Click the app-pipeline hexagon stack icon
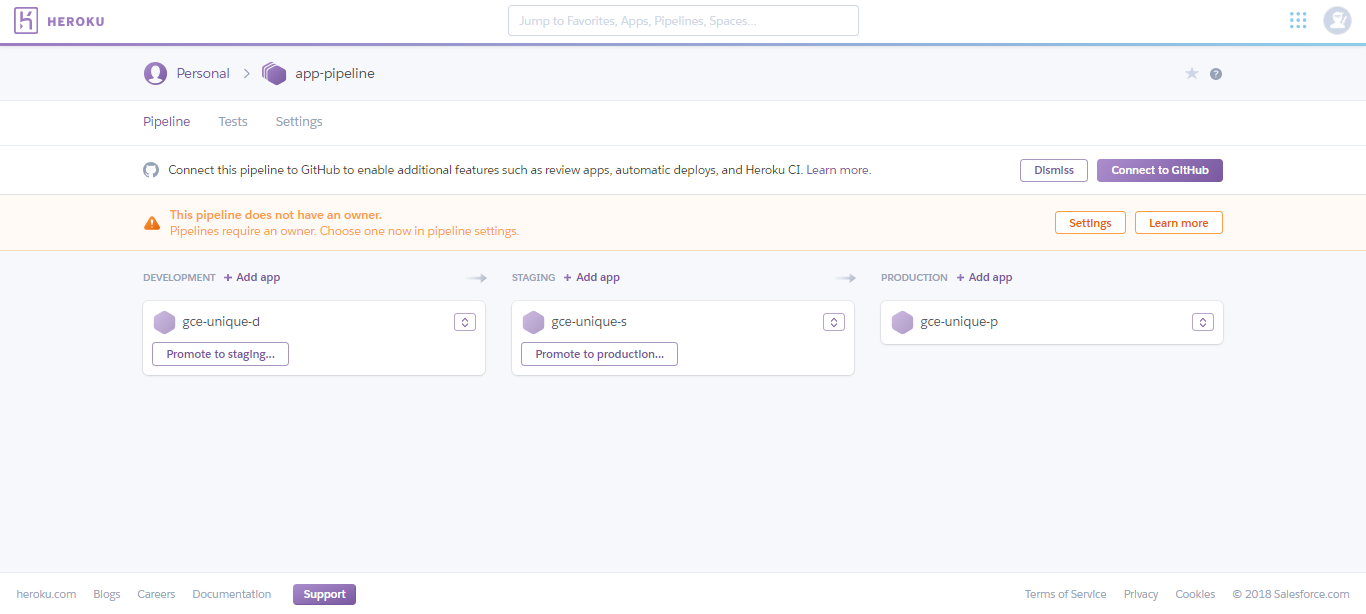Image resolution: width=1366 pixels, height=614 pixels. (x=274, y=73)
